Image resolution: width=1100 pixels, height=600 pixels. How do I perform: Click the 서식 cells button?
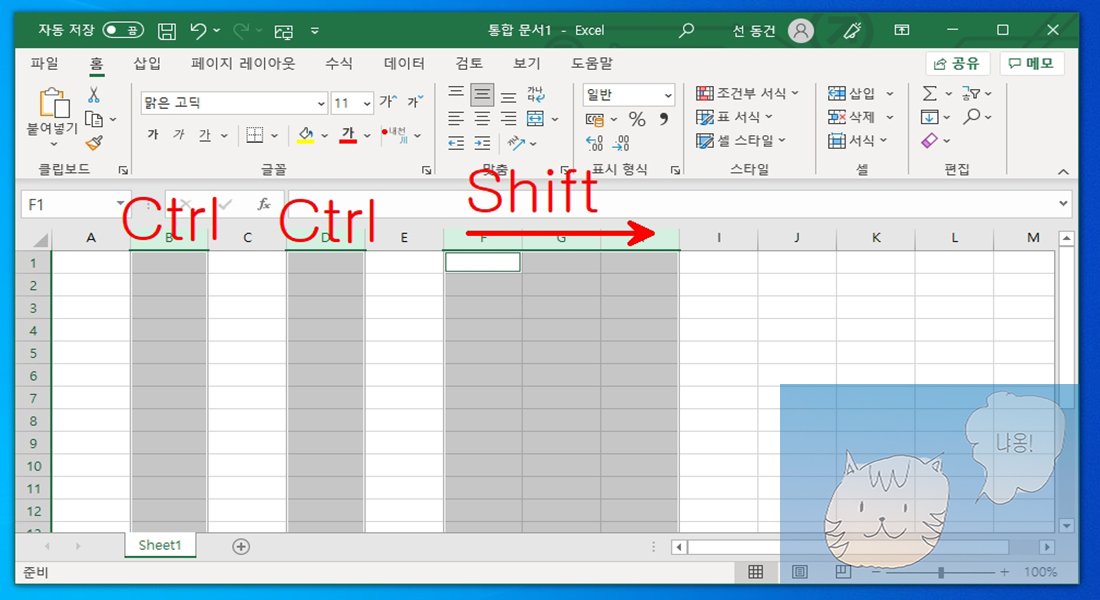tap(852, 141)
